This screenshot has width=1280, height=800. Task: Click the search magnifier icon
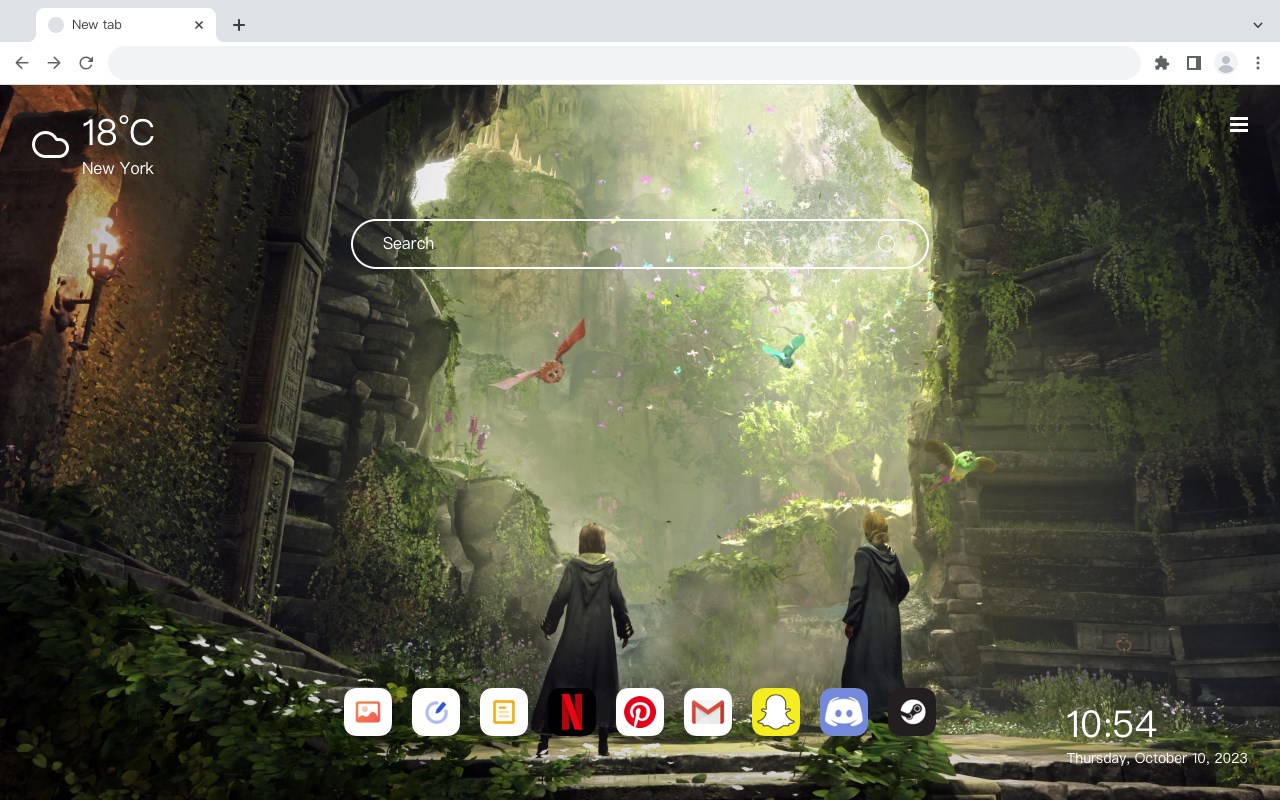coord(886,244)
